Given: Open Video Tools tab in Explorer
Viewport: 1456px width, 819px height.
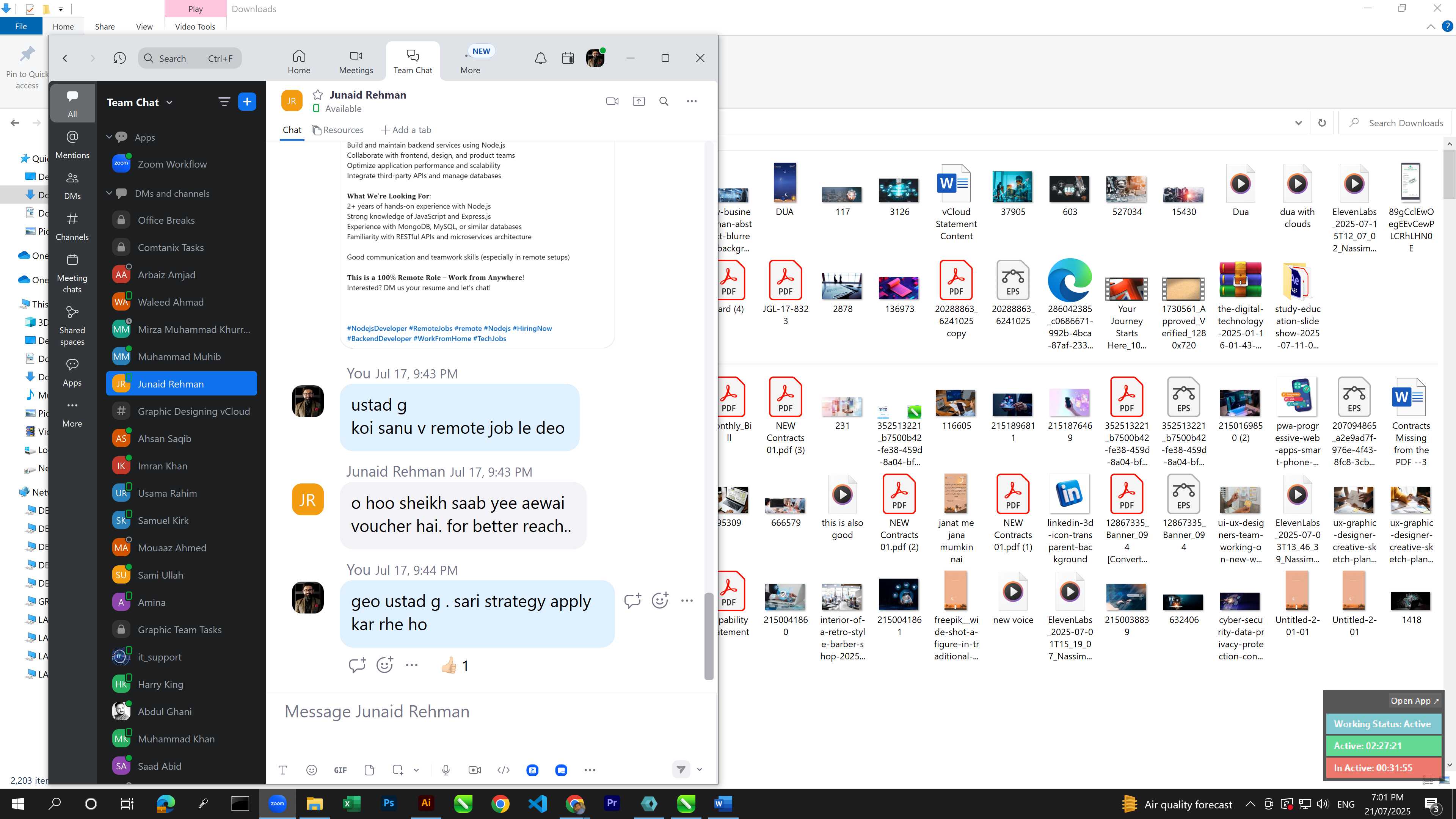Looking at the screenshot, I should [x=195, y=27].
